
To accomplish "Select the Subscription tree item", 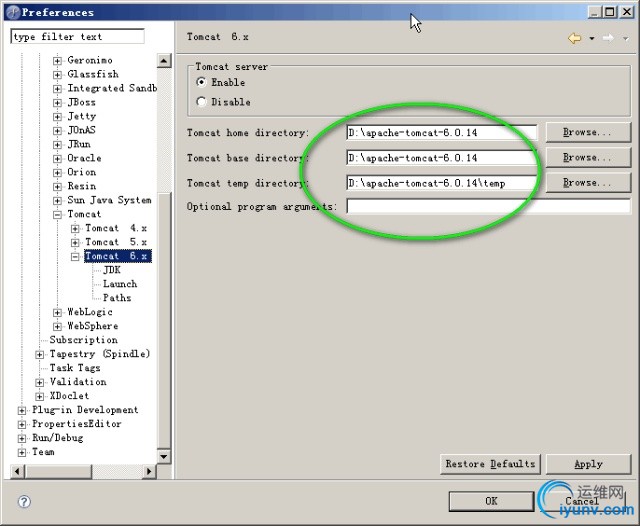I will (x=84, y=340).
